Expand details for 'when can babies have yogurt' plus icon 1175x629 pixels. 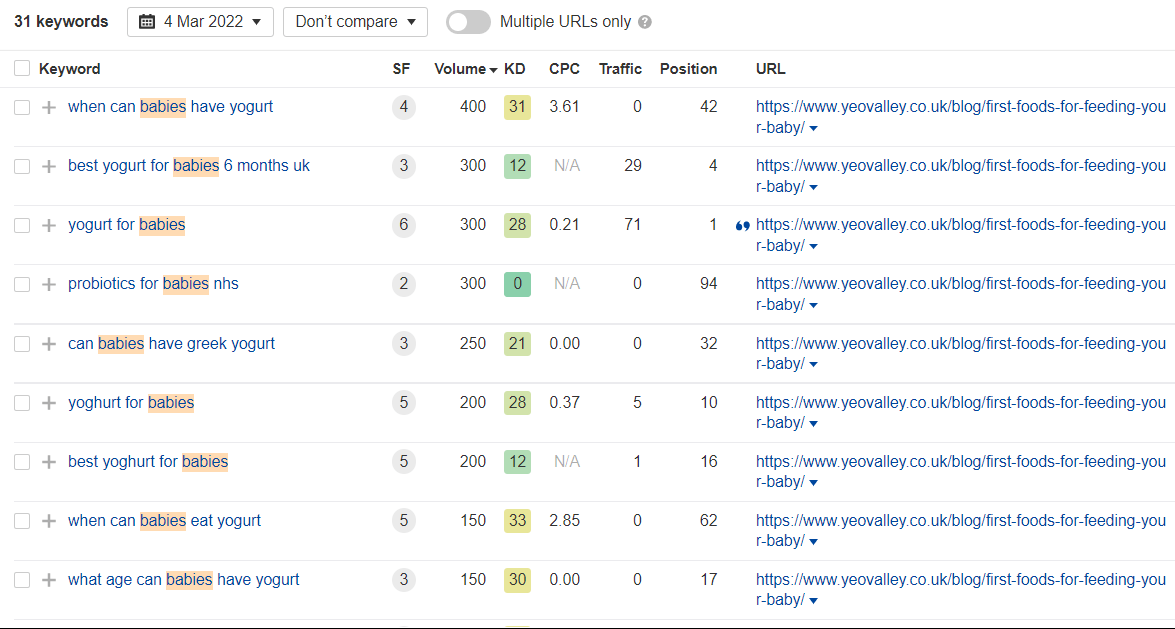click(x=49, y=107)
